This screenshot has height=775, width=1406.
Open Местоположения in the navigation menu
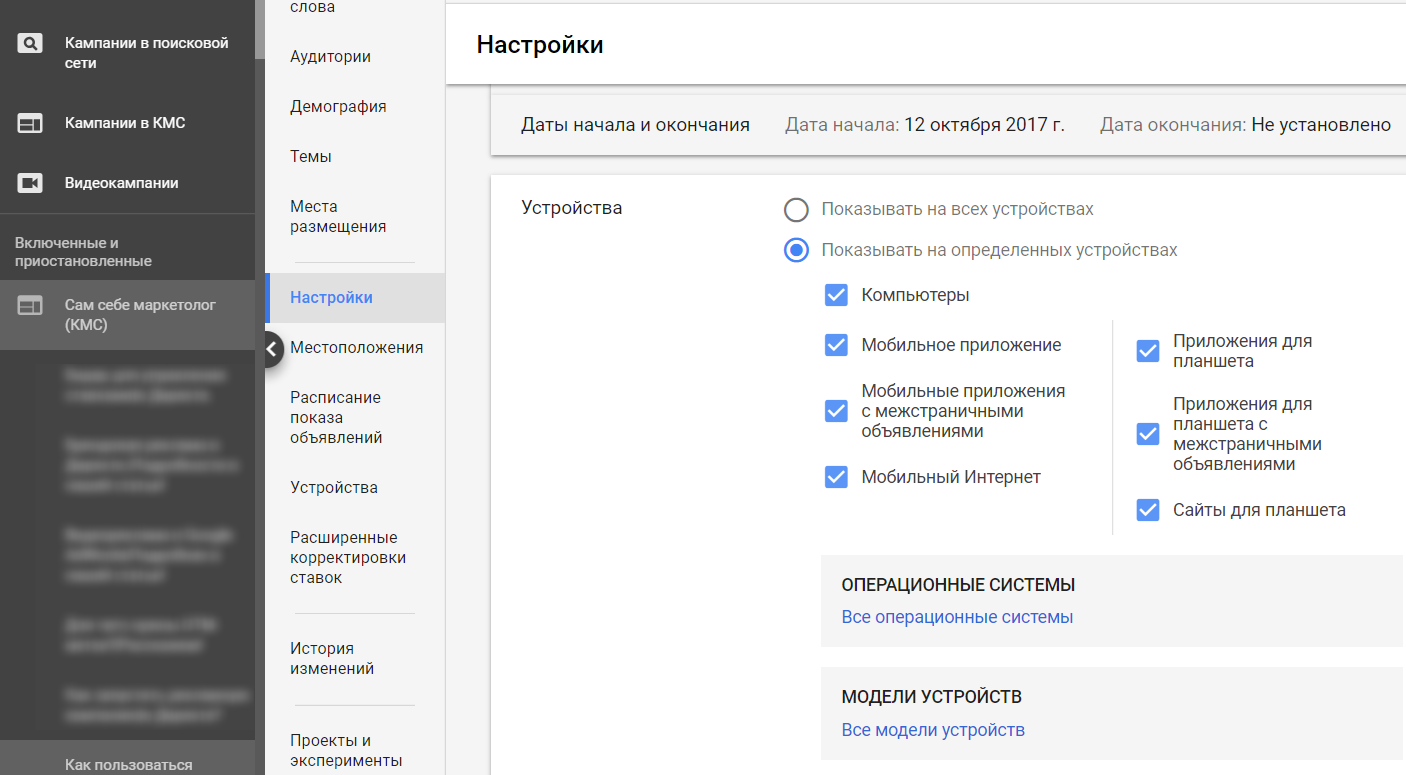pyautogui.click(x=356, y=348)
